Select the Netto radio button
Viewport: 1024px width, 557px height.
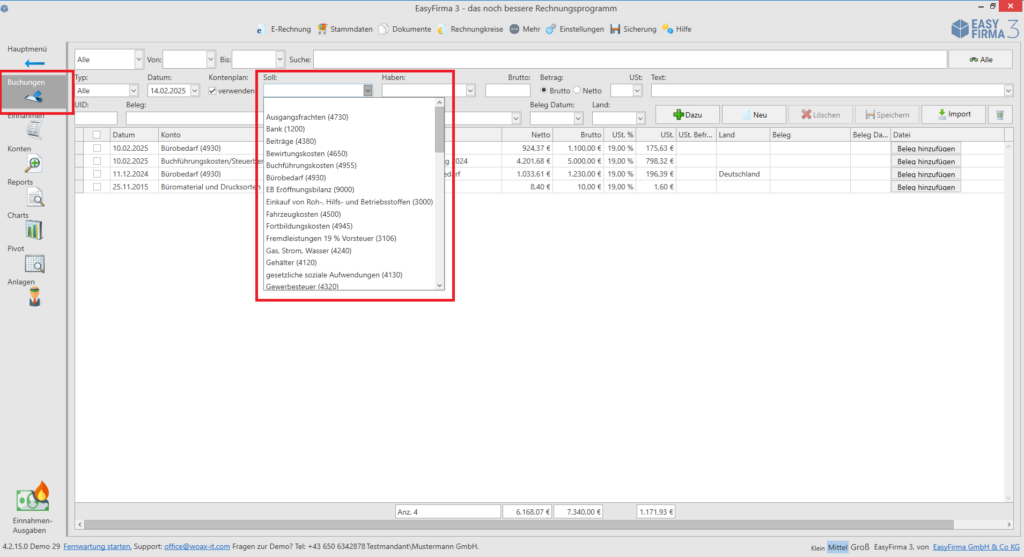click(x=577, y=90)
